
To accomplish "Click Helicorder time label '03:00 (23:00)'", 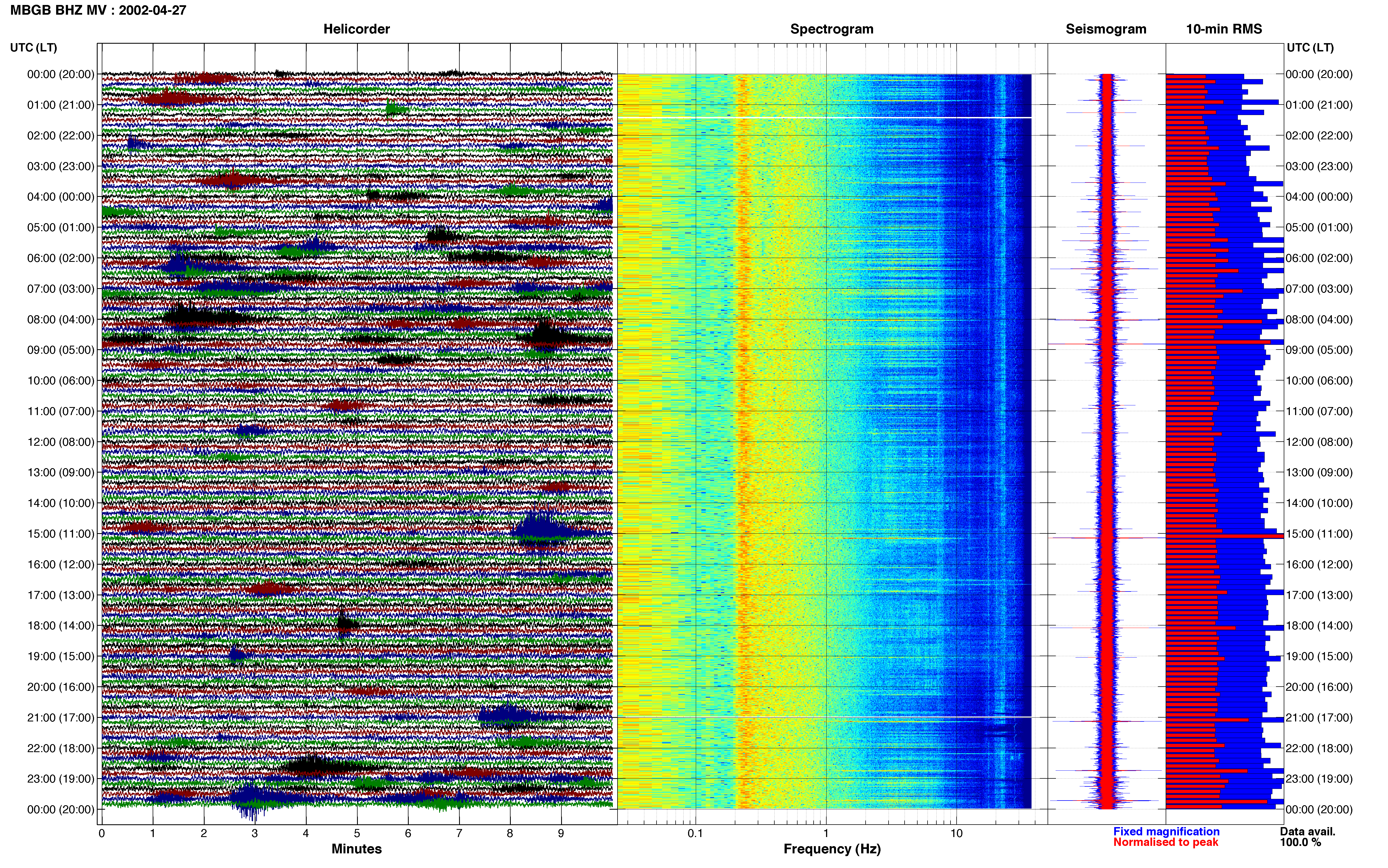I will coord(61,166).
